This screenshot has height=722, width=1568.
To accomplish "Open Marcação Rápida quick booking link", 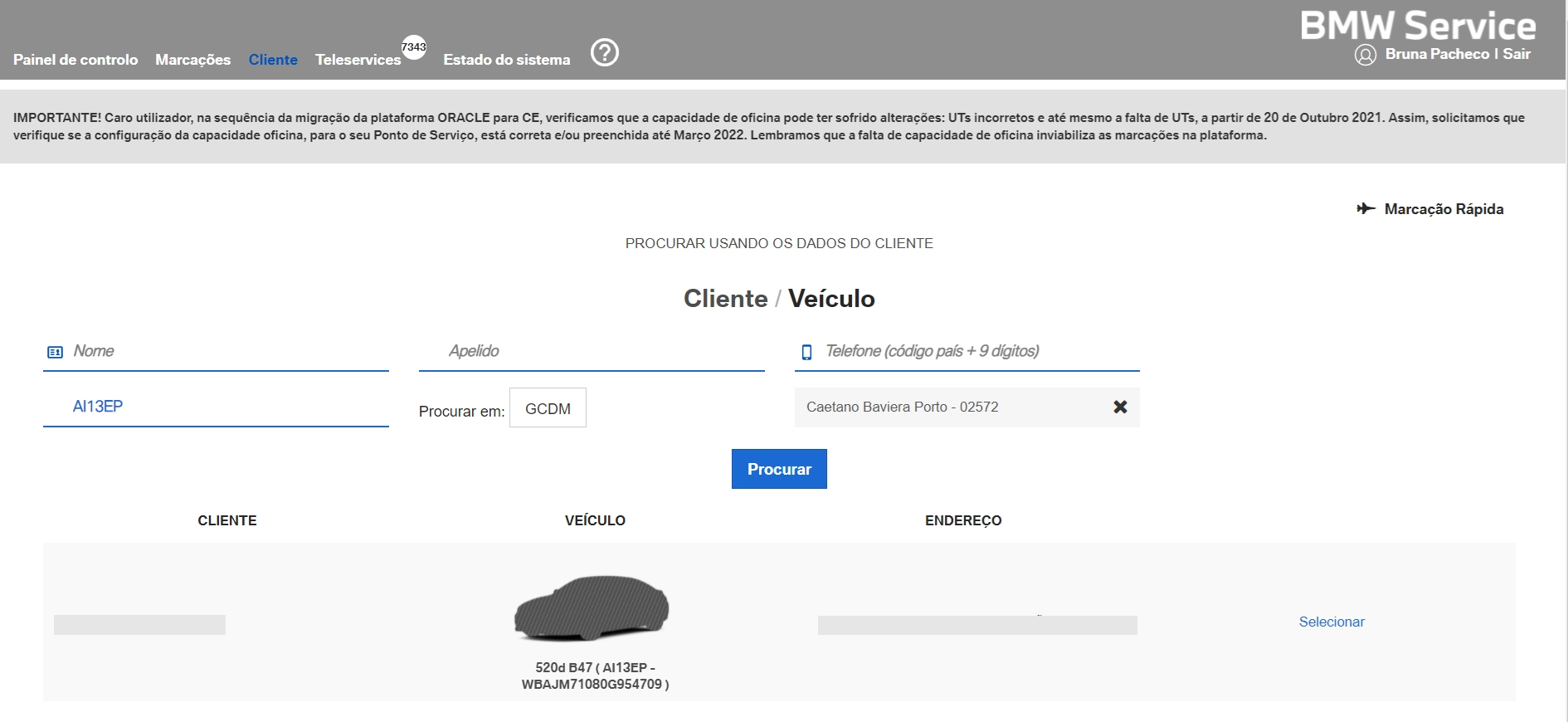I will click(x=1444, y=209).
